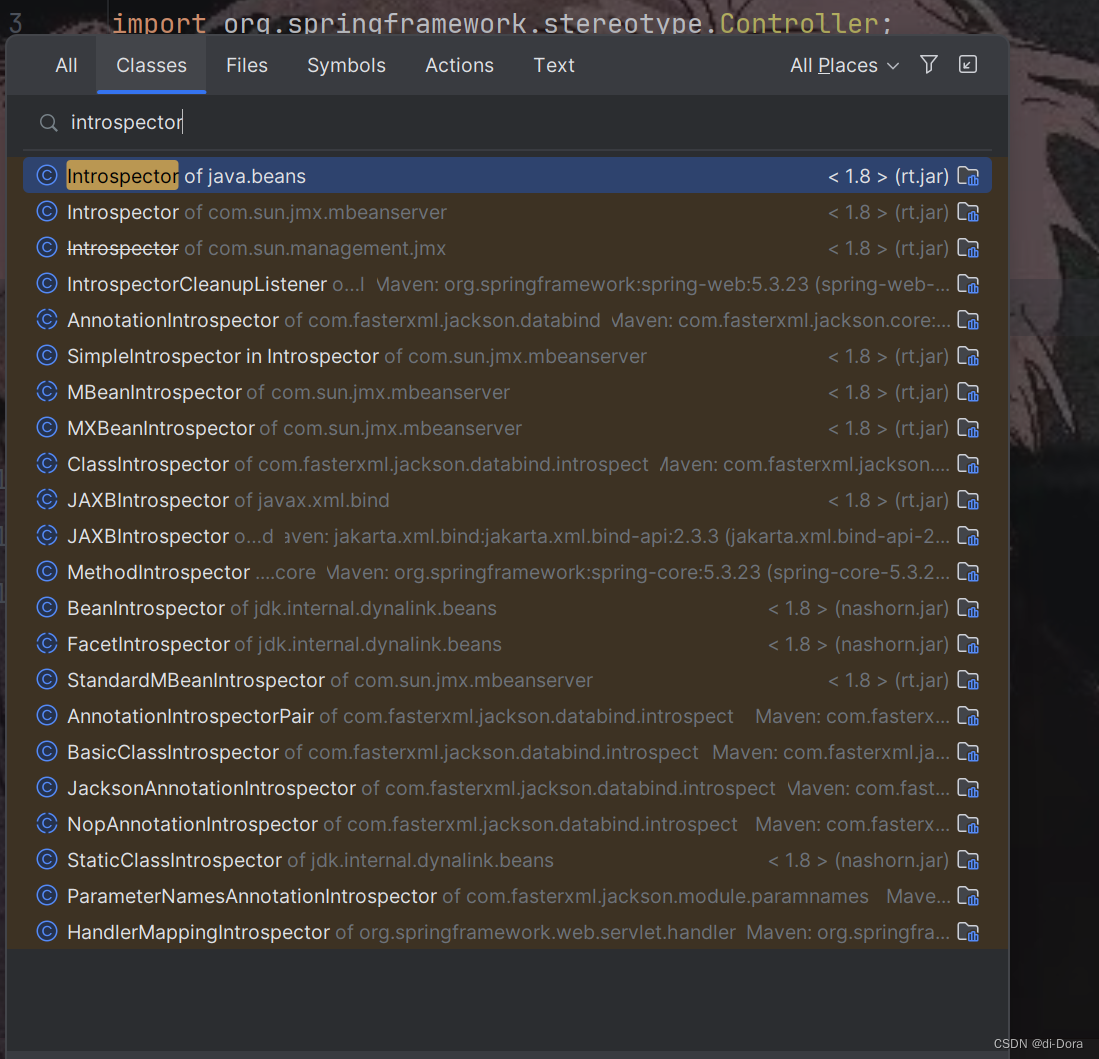Click the filter funnel icon
This screenshot has height=1059, width=1099.
tap(929, 64)
